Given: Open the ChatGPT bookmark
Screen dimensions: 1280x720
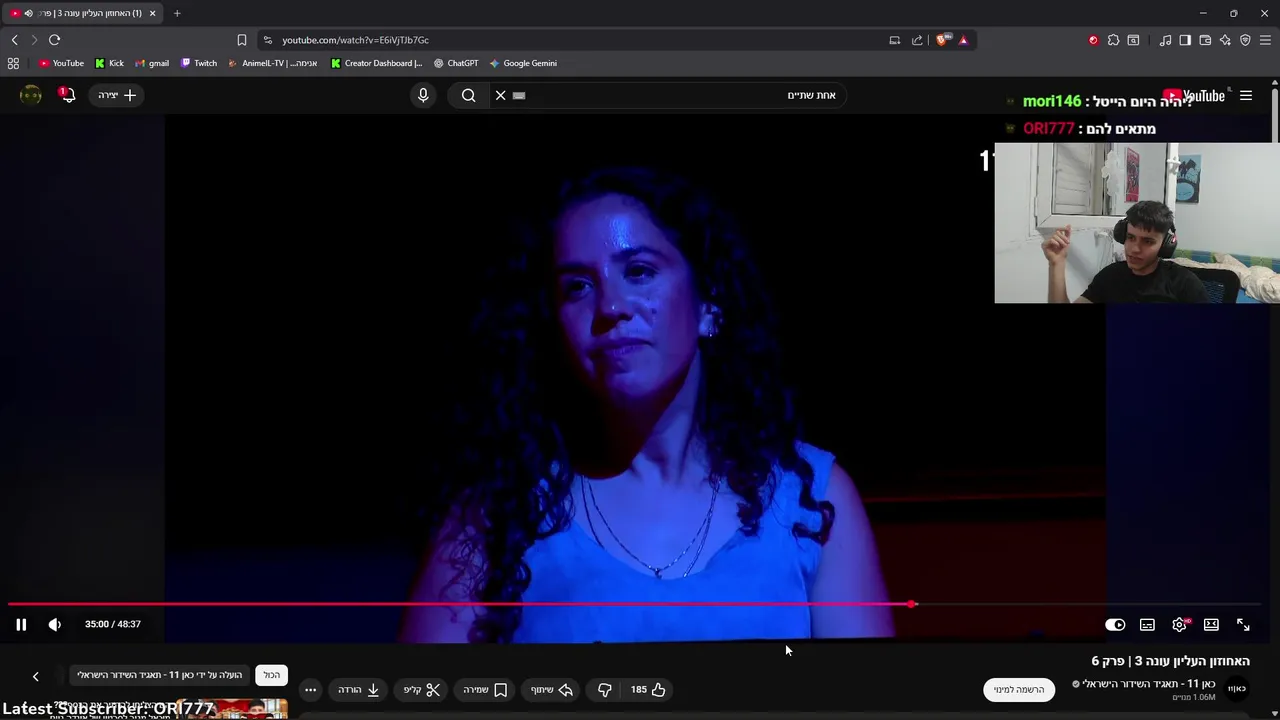Looking at the screenshot, I should point(455,63).
